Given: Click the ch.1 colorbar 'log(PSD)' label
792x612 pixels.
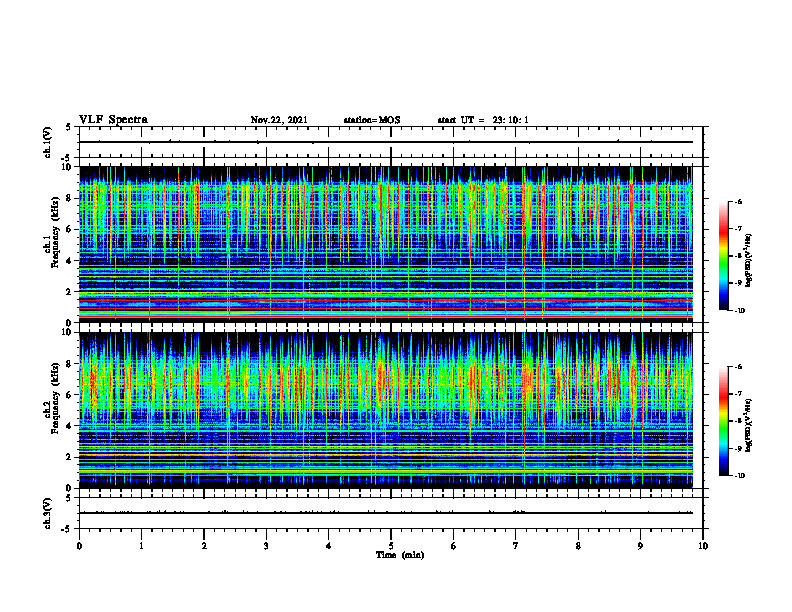Looking at the screenshot, I should pyautogui.click(x=749, y=261).
